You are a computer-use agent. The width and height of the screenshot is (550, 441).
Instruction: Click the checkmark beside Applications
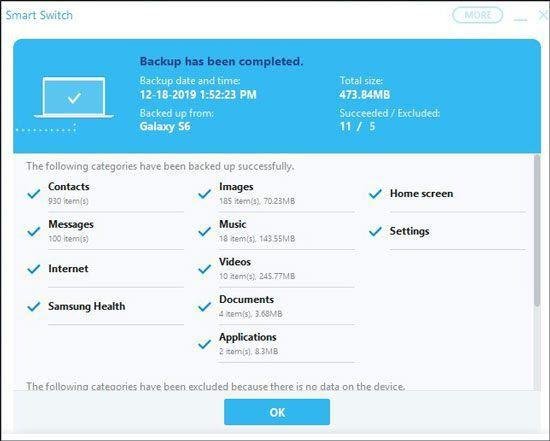point(204,344)
